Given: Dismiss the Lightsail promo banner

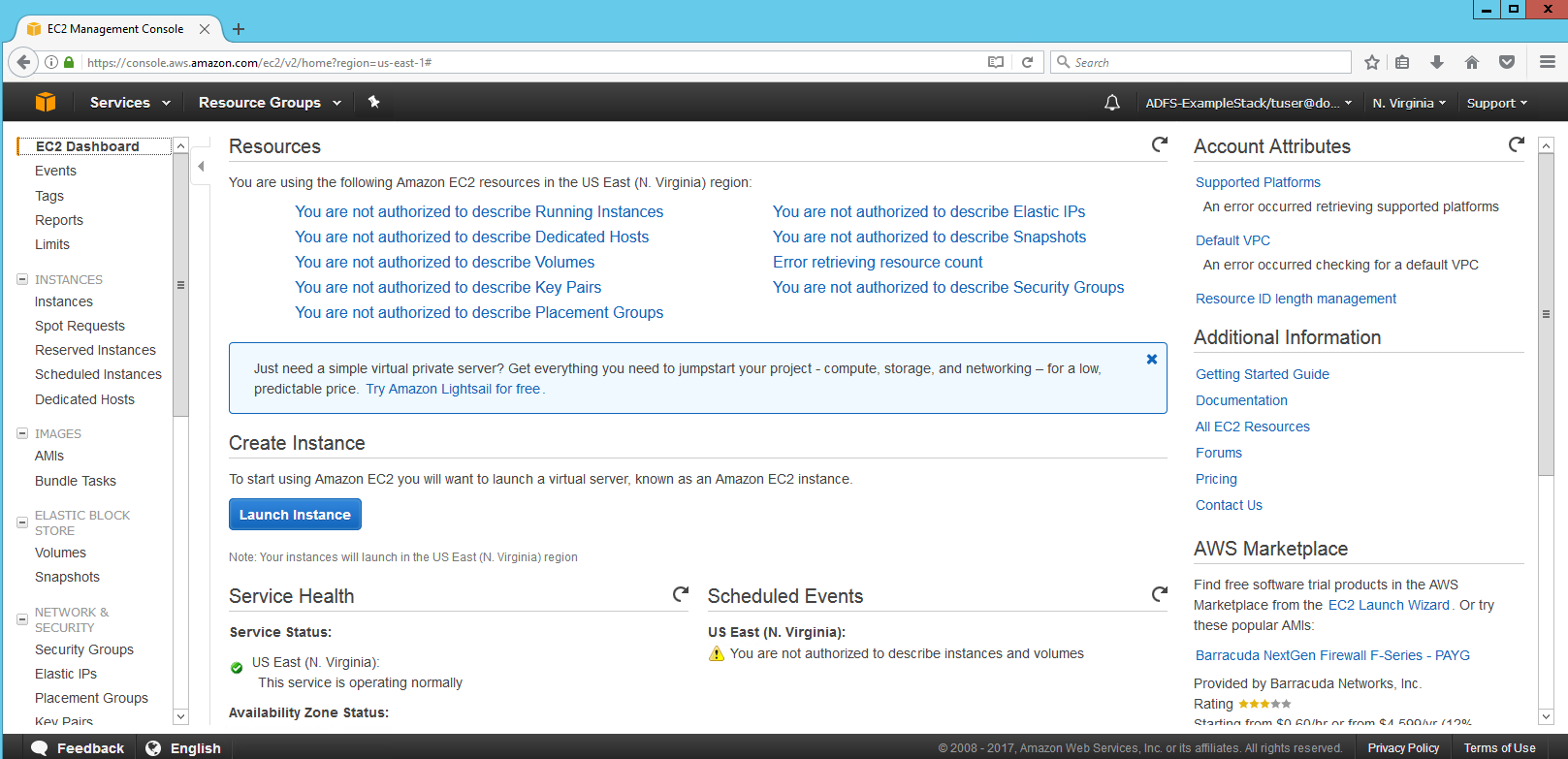Looking at the screenshot, I should coord(1152,359).
